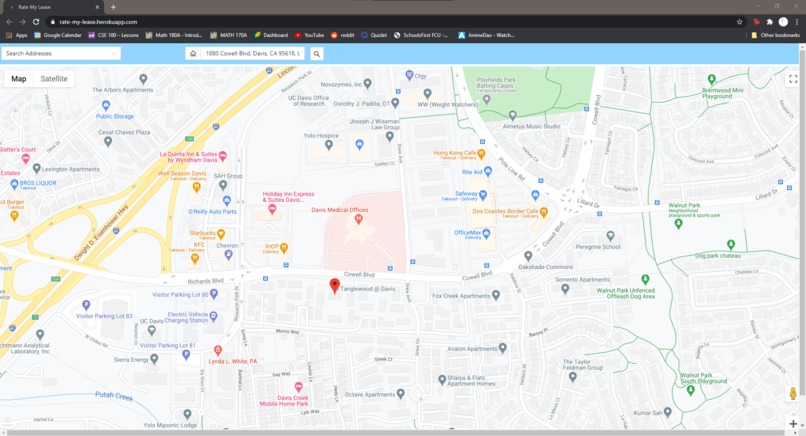Open Chrome extensions puzzle icon
Image resolution: width=806 pixels, height=436 pixels.
coord(770,22)
